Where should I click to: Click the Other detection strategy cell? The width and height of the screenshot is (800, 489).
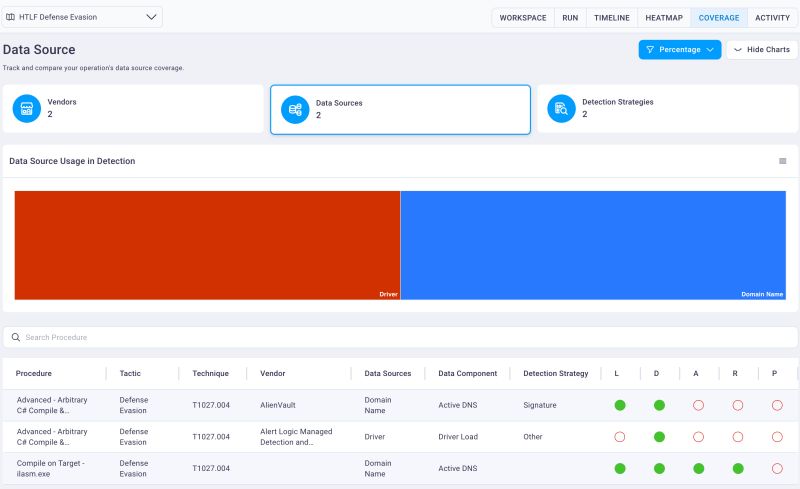[x=533, y=437]
